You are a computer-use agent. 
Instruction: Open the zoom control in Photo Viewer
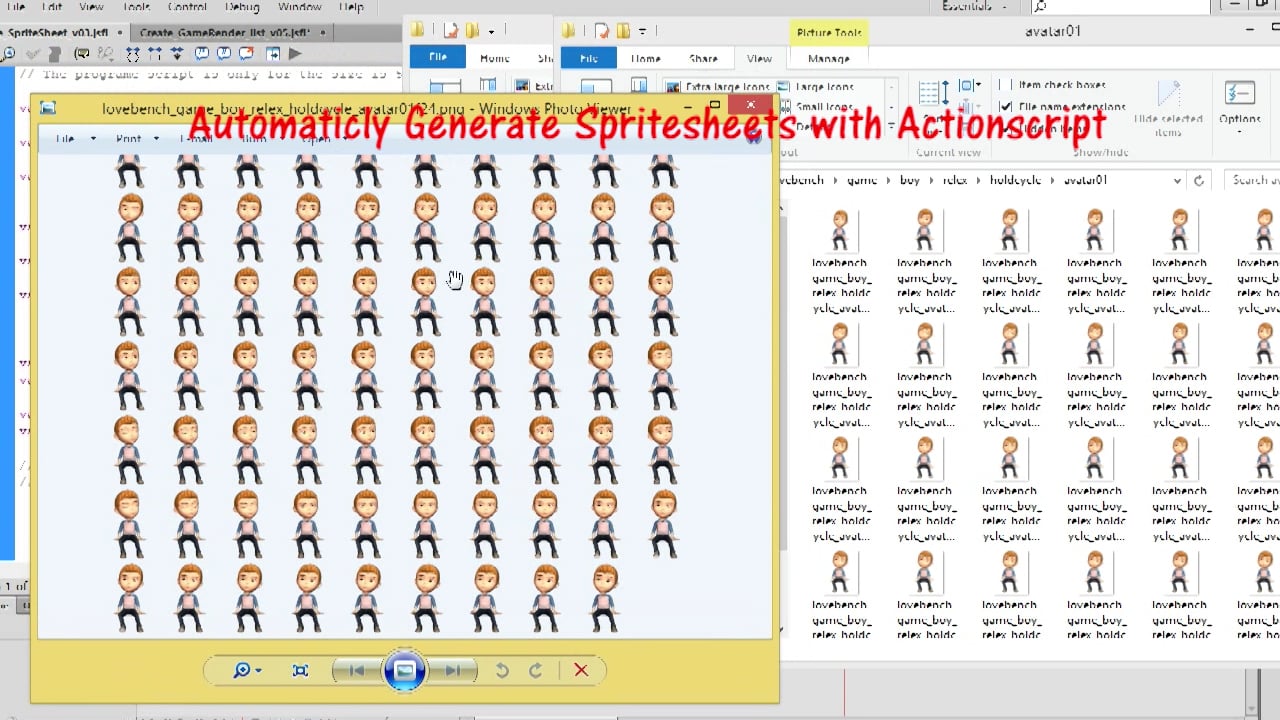click(x=246, y=671)
